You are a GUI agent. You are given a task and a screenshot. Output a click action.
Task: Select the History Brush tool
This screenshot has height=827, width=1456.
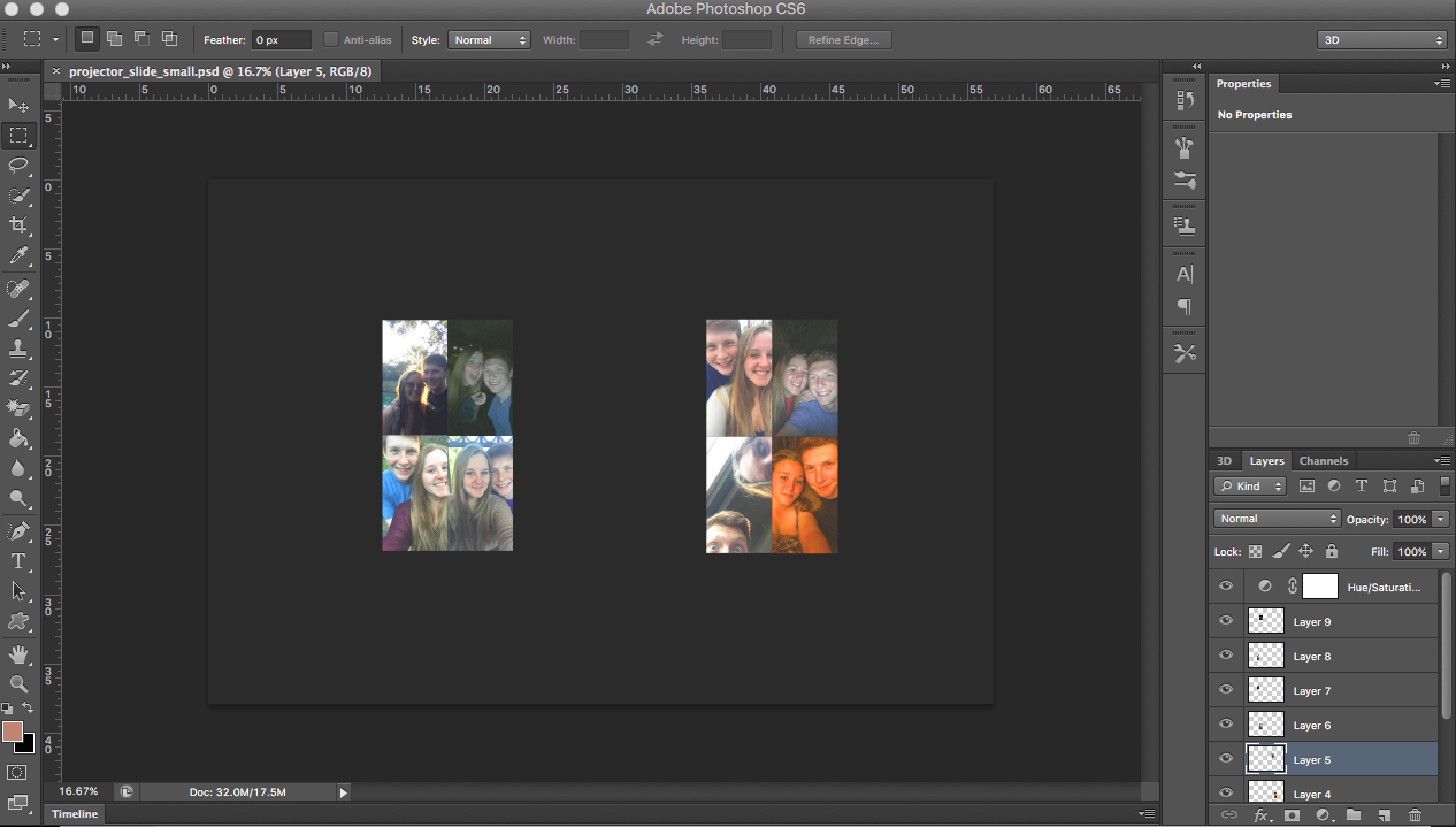pos(18,378)
